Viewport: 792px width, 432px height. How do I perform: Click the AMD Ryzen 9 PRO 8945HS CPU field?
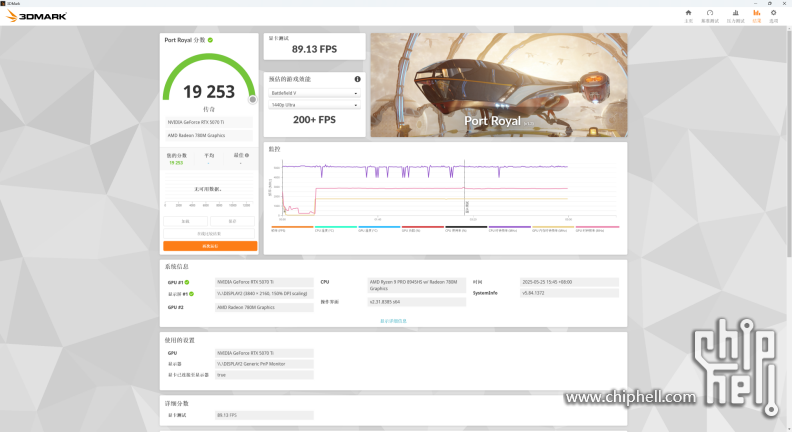click(x=417, y=285)
